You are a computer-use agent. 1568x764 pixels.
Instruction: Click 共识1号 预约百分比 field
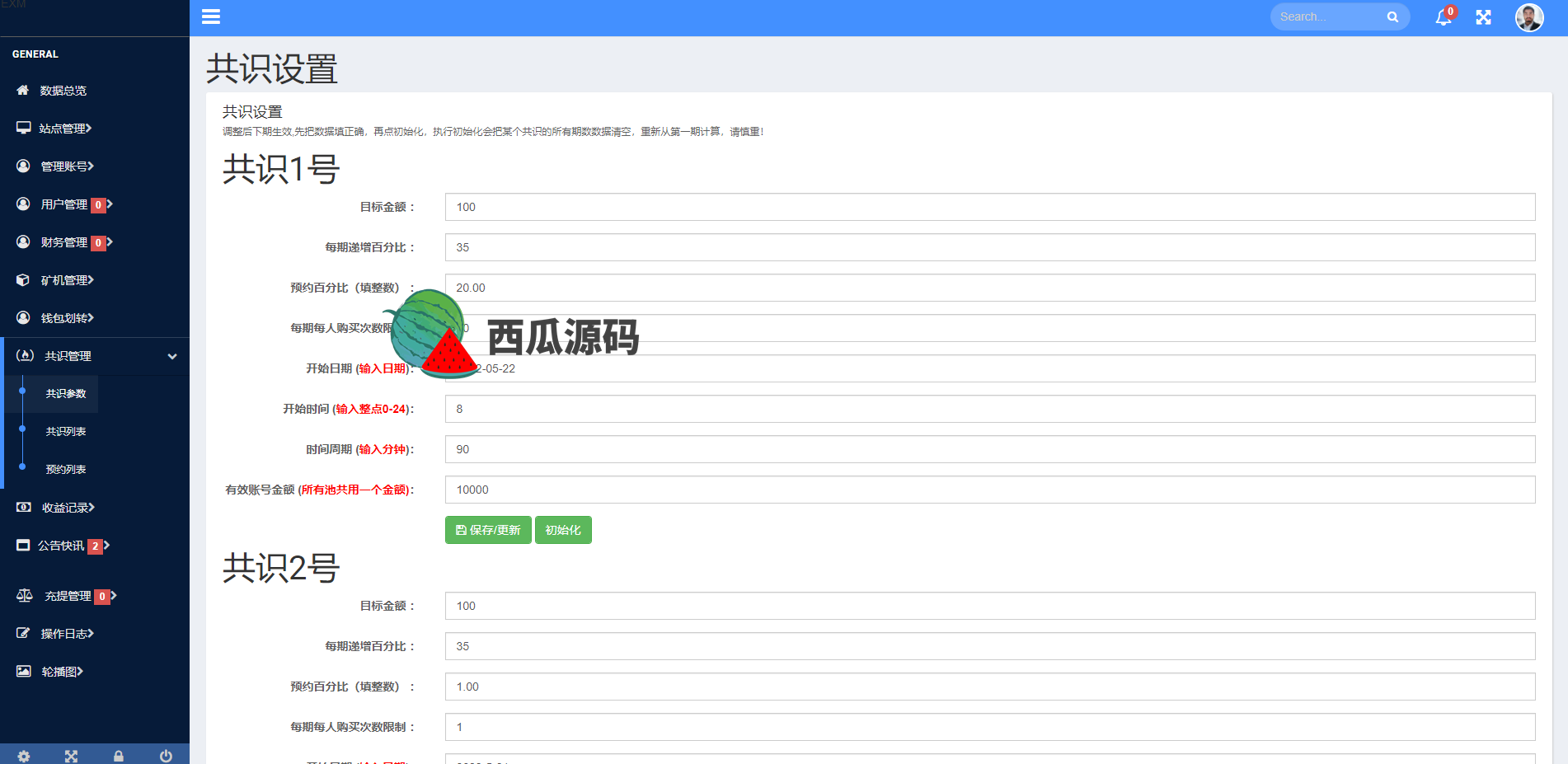990,288
